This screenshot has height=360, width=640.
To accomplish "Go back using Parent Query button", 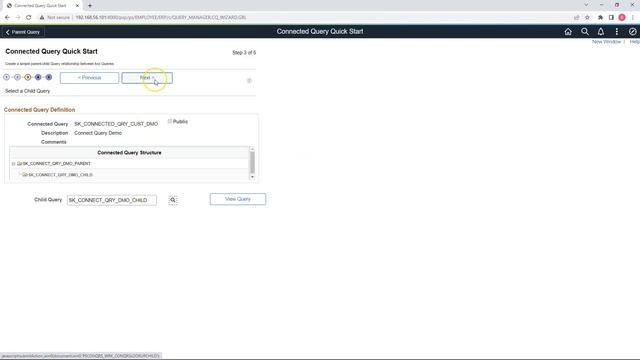I will coord(23,32).
